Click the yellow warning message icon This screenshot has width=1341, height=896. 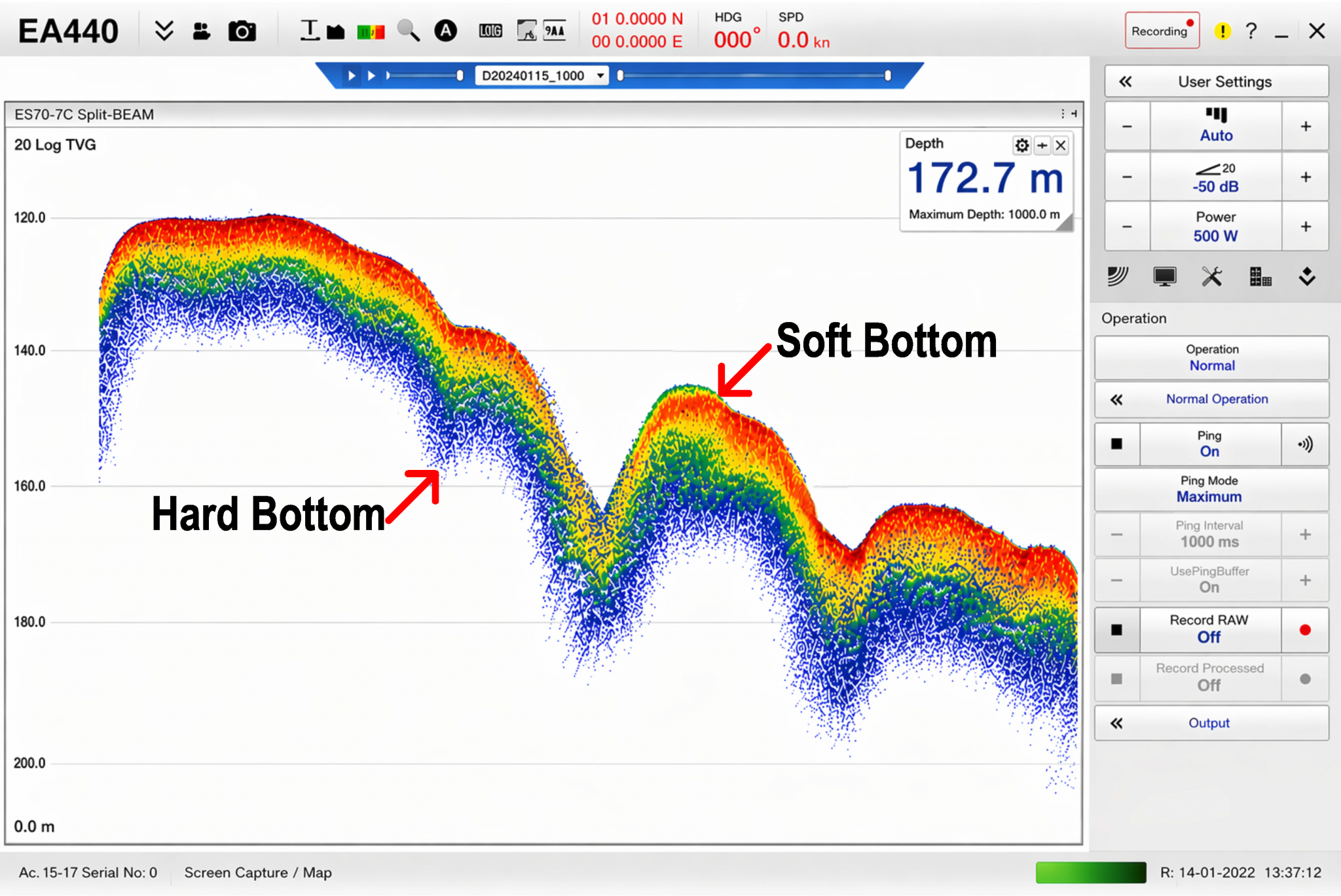(1222, 31)
